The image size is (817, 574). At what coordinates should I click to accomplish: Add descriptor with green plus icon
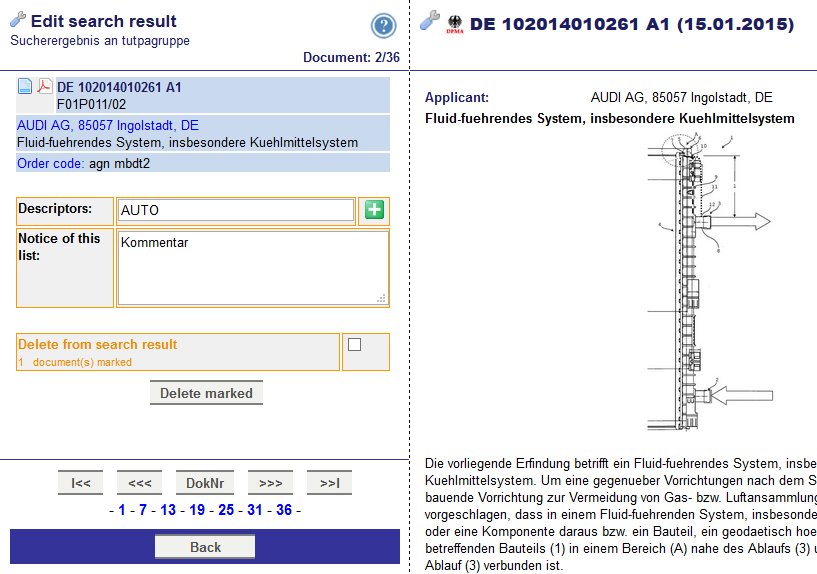(x=374, y=210)
